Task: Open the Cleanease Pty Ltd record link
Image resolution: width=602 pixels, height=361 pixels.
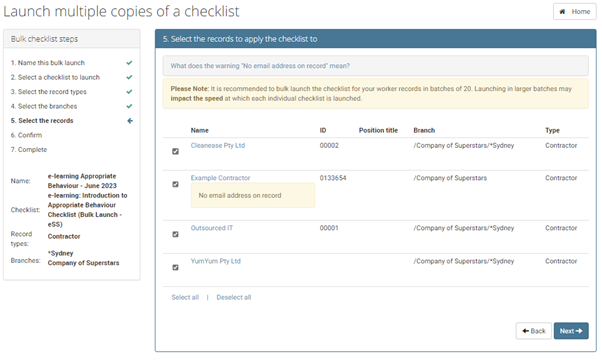Action: pos(218,146)
